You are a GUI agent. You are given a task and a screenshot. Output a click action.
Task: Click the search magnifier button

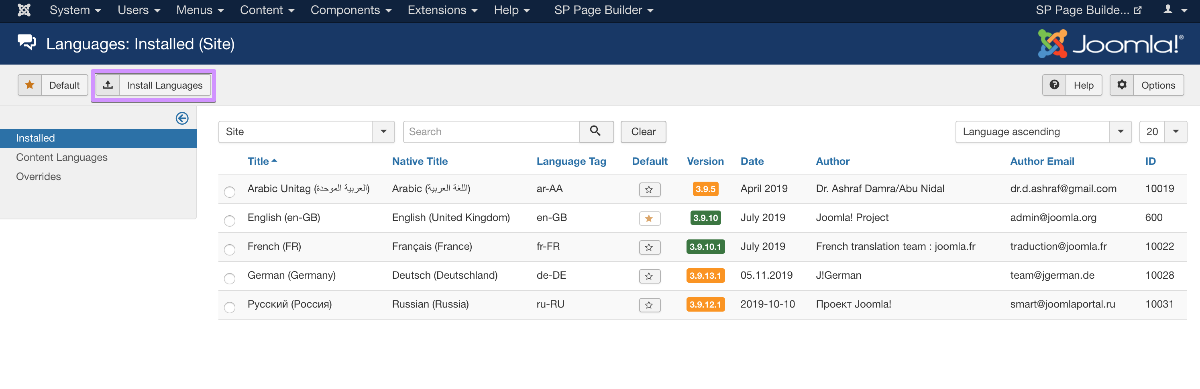pos(595,131)
